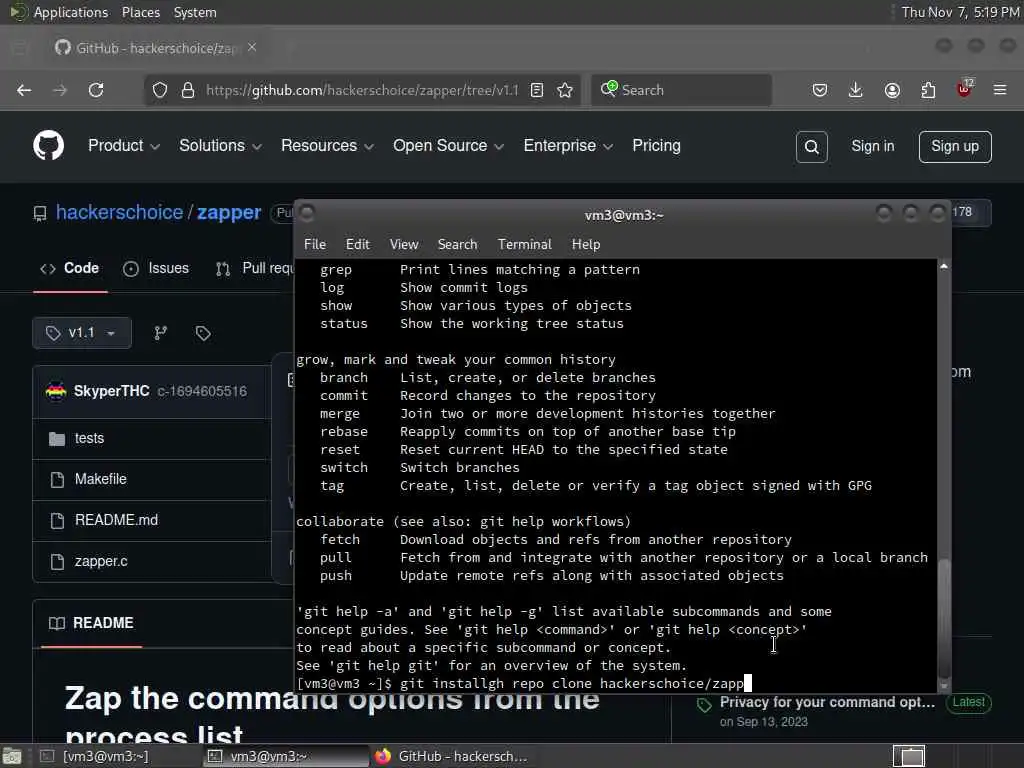Click the branches icon next to v1.1
The width and height of the screenshot is (1024, 768).
coord(161,333)
